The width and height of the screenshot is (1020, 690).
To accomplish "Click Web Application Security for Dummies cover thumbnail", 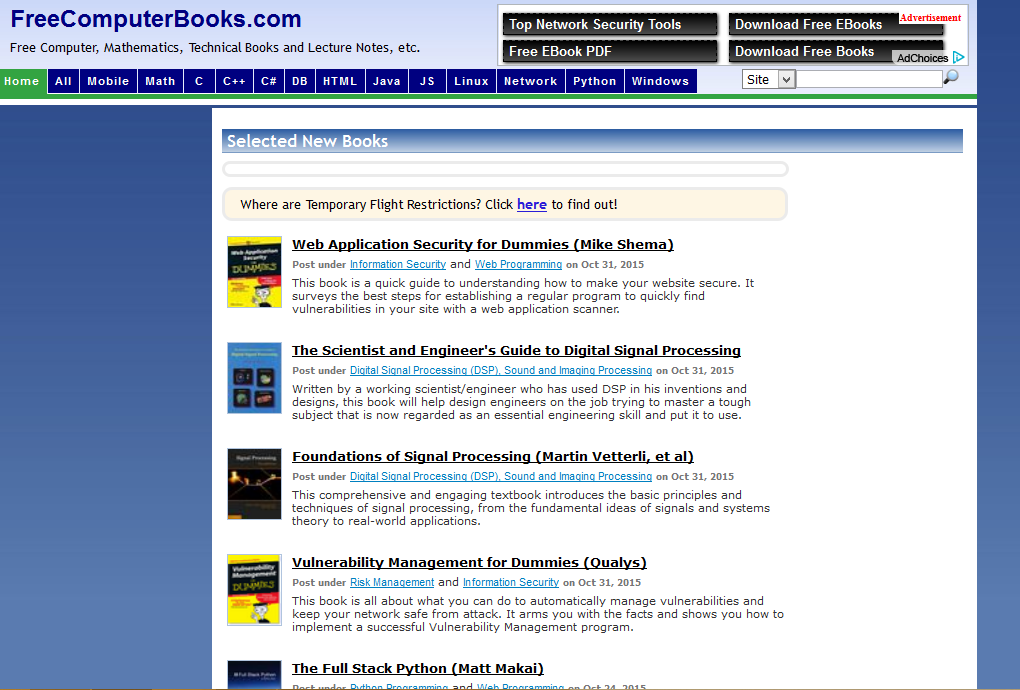I will tap(254, 272).
